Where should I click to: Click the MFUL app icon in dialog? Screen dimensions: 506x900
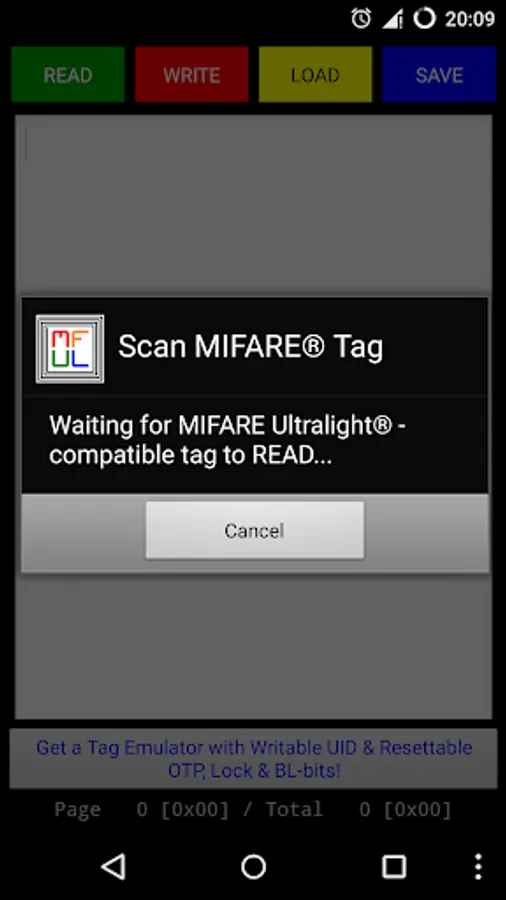point(70,348)
